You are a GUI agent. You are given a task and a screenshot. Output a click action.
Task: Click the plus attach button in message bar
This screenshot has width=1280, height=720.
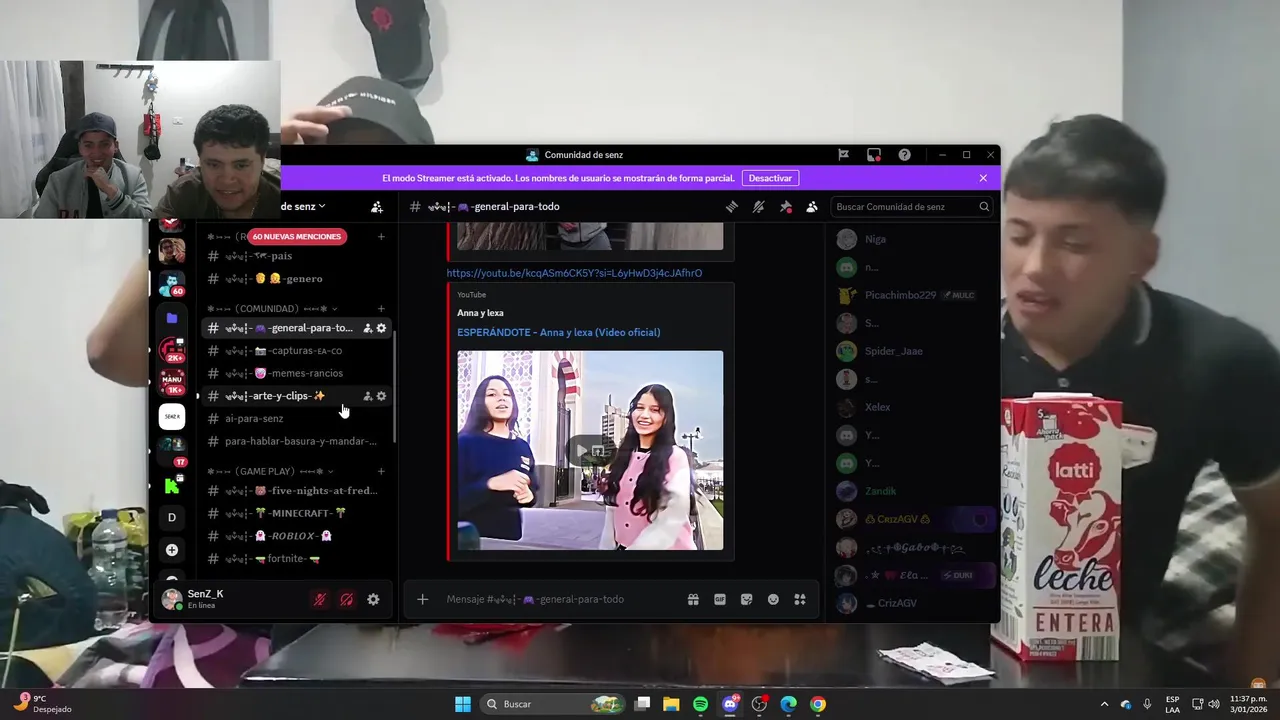click(x=423, y=599)
